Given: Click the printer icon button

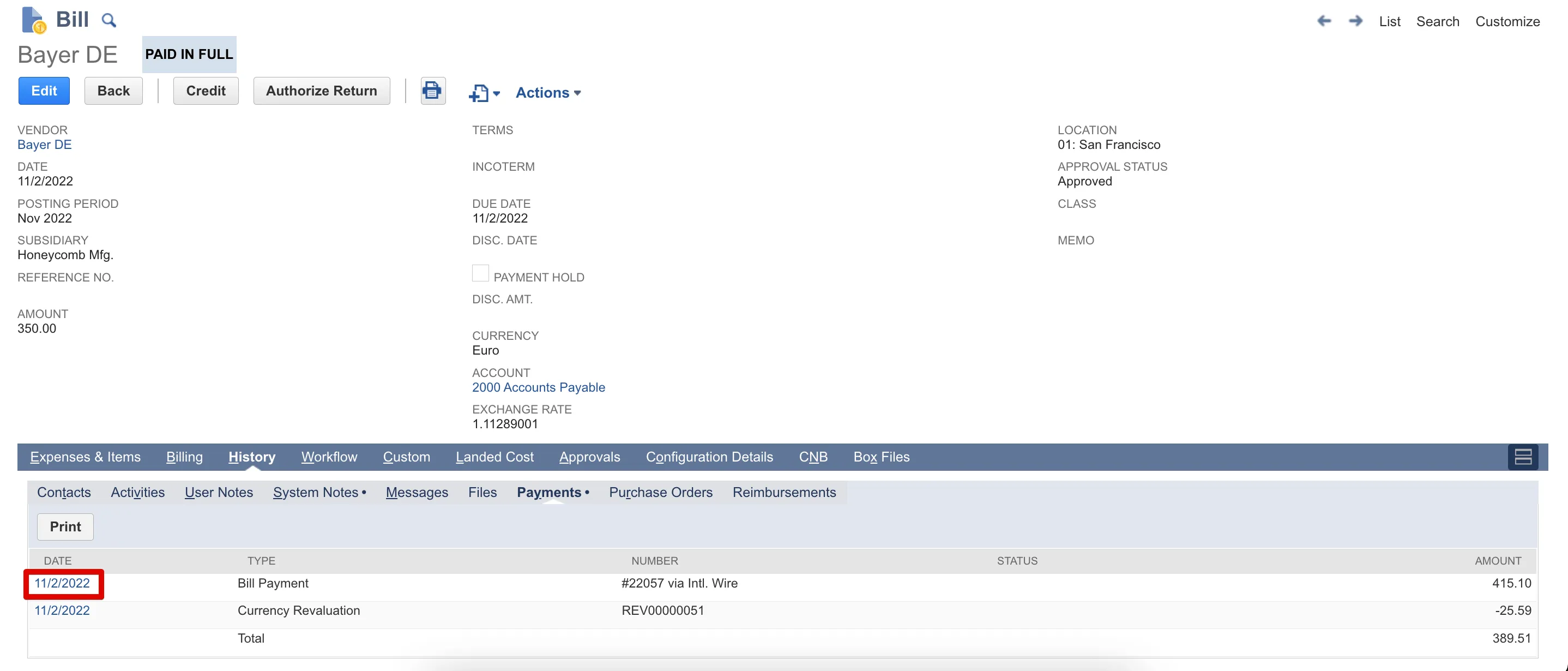Looking at the screenshot, I should 433,91.
